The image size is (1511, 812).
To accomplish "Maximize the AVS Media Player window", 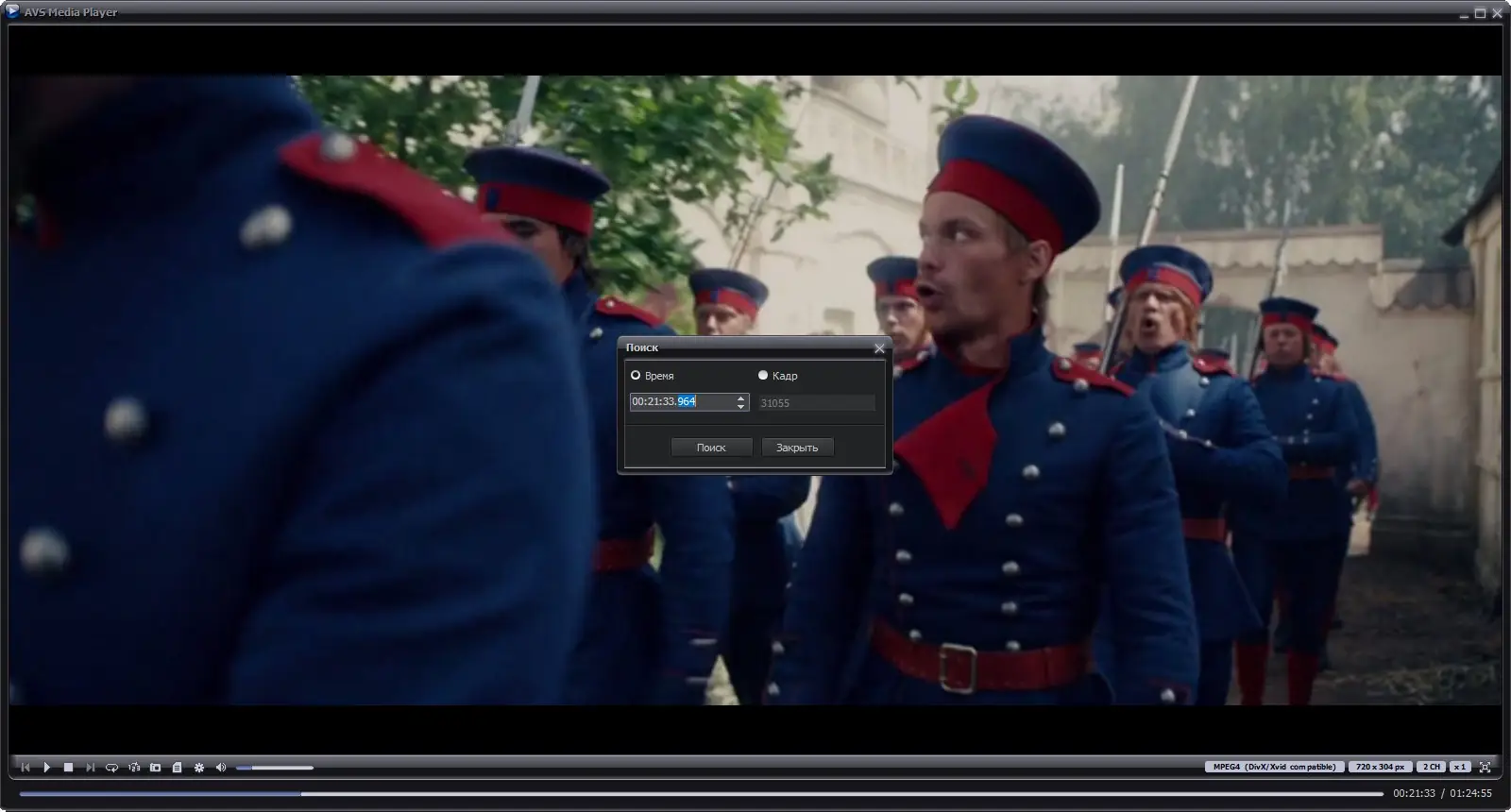I will (1480, 13).
